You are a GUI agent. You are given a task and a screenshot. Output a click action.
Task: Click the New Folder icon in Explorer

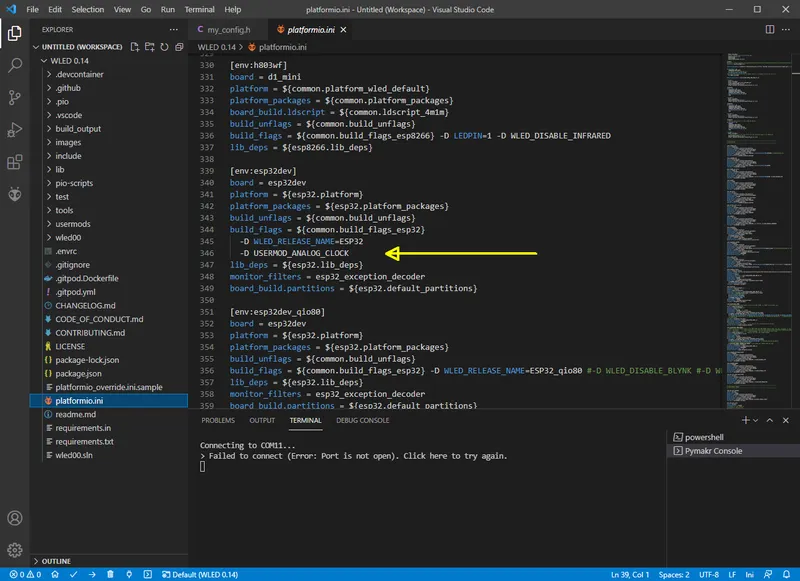pyautogui.click(x=149, y=47)
